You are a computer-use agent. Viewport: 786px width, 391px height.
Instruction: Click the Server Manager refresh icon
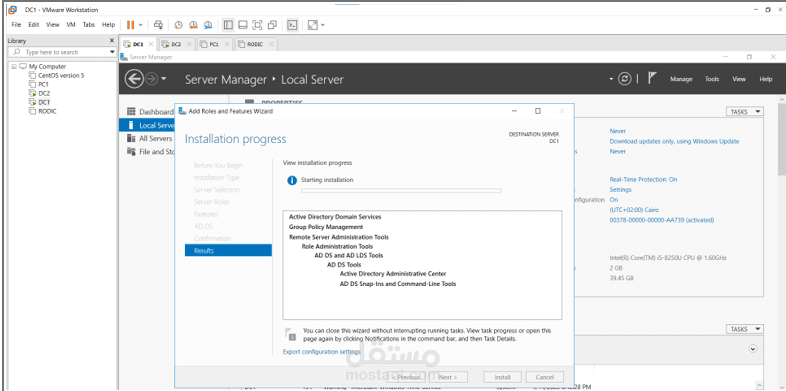[x=624, y=79]
